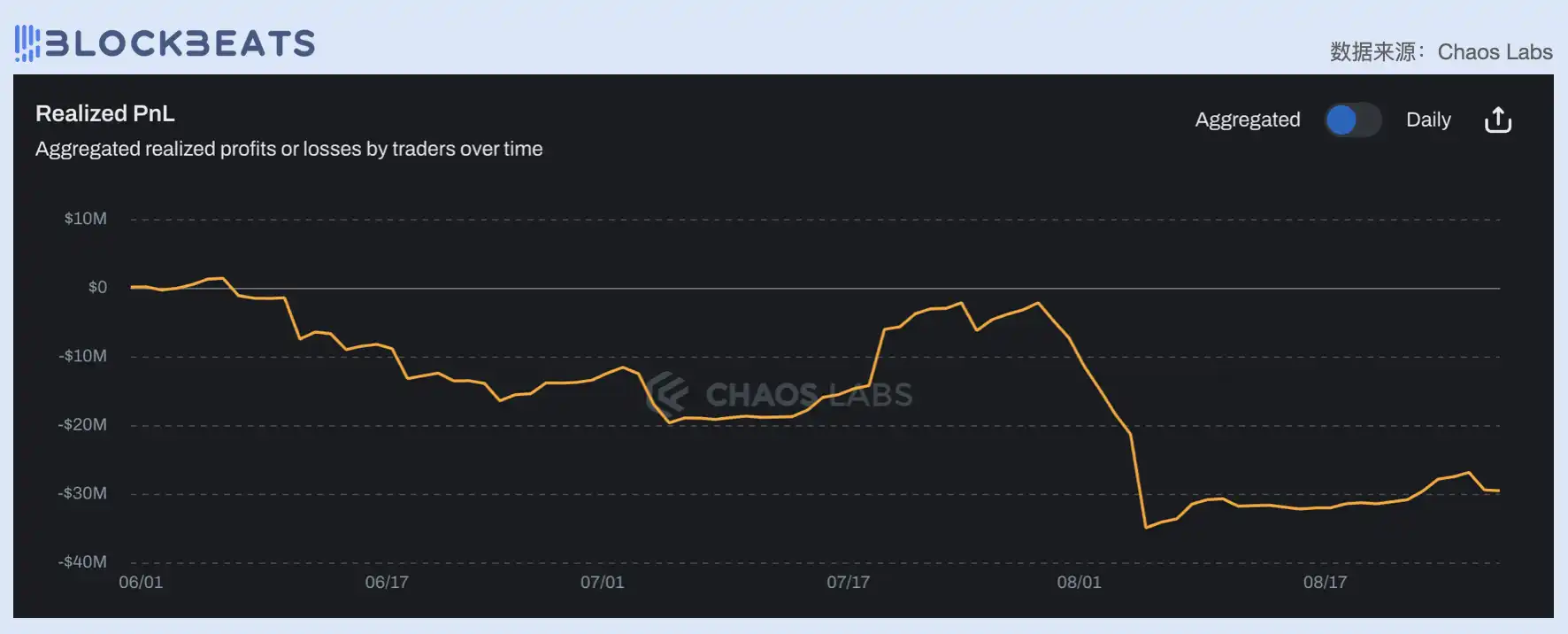Click the export/share icon
Viewport: 1568px width, 634px height.
click(x=1497, y=120)
